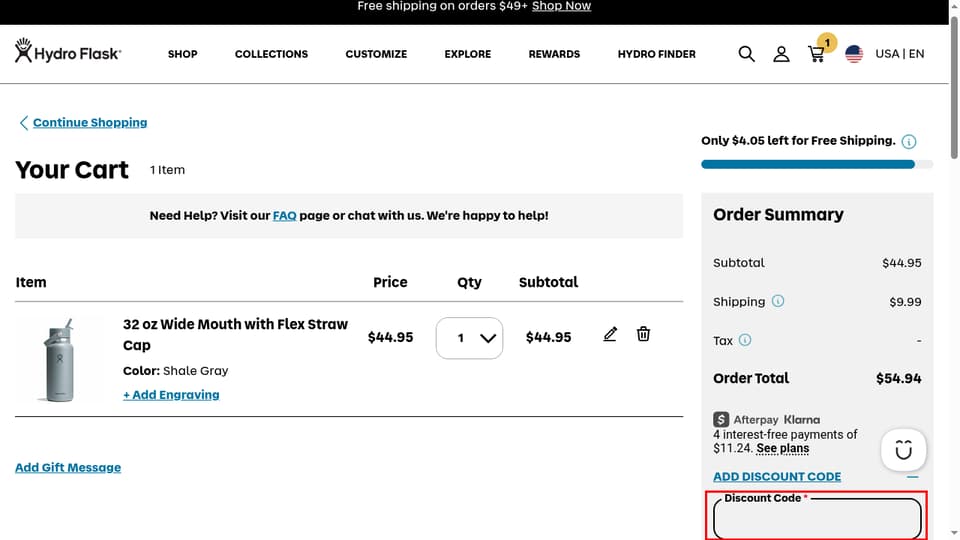Open the SHOP menu
Image resolution: width=960 pixels, height=540 pixels.
coord(182,54)
